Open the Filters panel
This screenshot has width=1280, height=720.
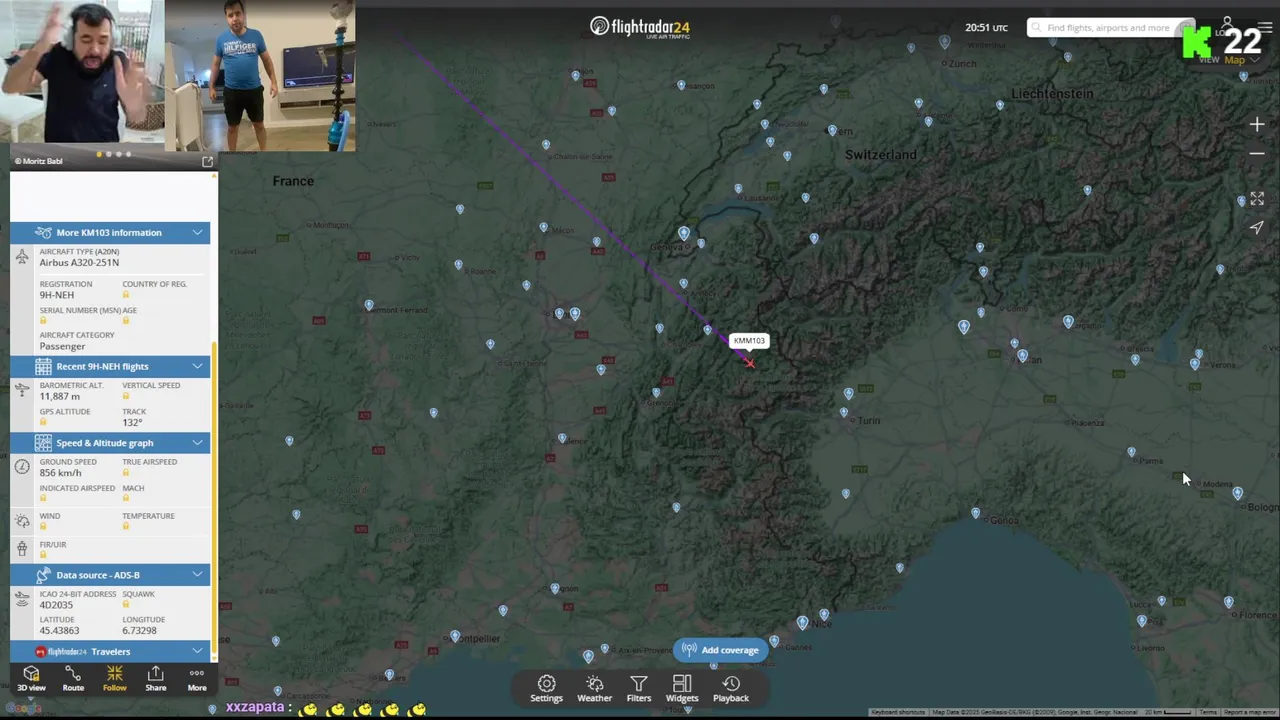tap(638, 689)
